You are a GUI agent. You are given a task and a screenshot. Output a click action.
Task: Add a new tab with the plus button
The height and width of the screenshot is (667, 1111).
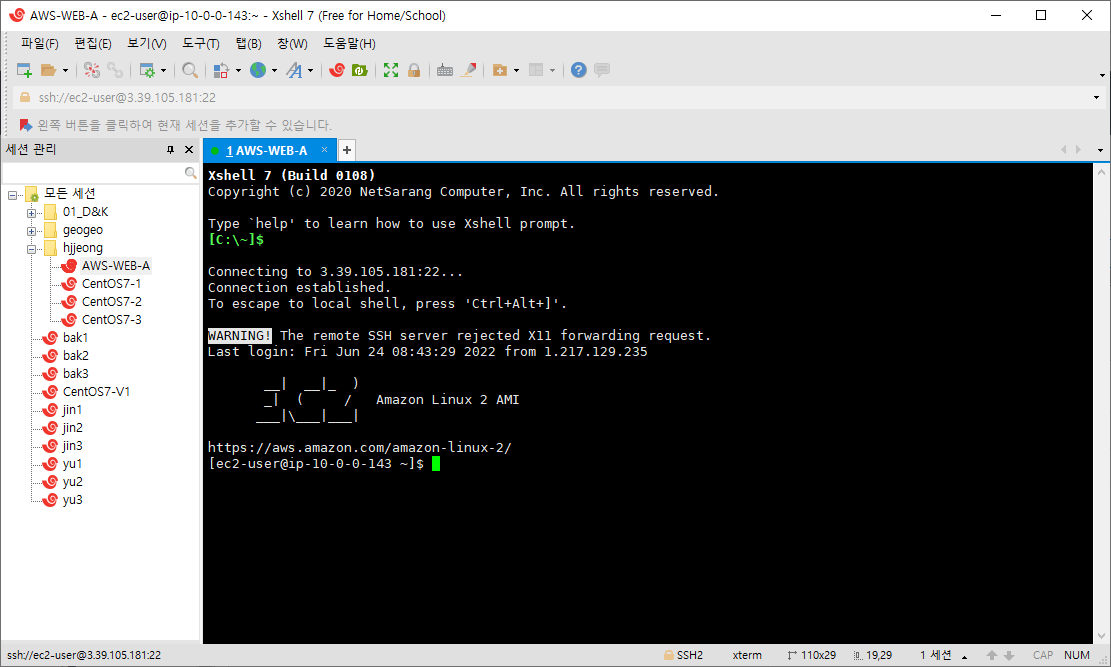click(346, 150)
